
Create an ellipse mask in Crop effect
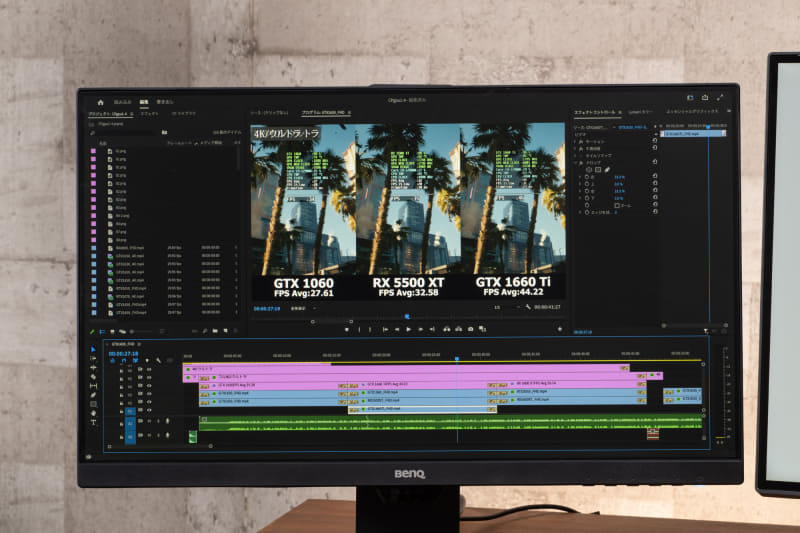point(589,170)
